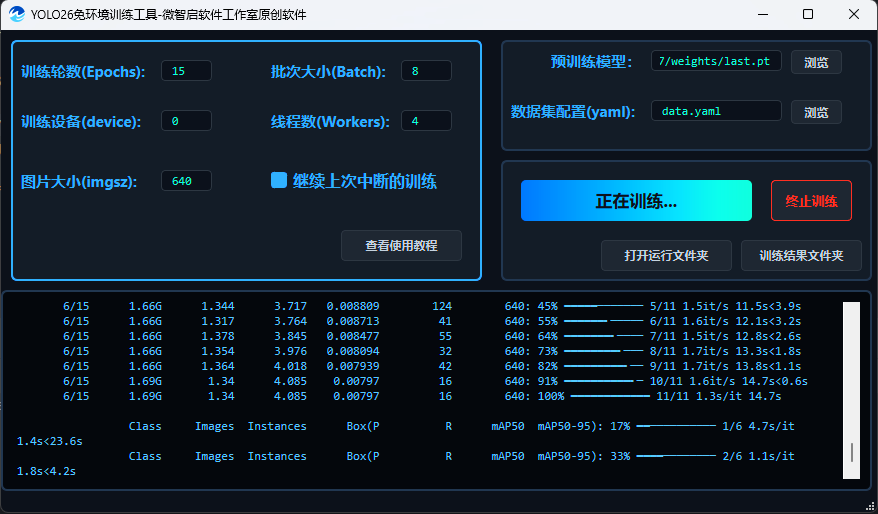
Task: Click the 继续上次中断的训练 label text
Action: 365,181
